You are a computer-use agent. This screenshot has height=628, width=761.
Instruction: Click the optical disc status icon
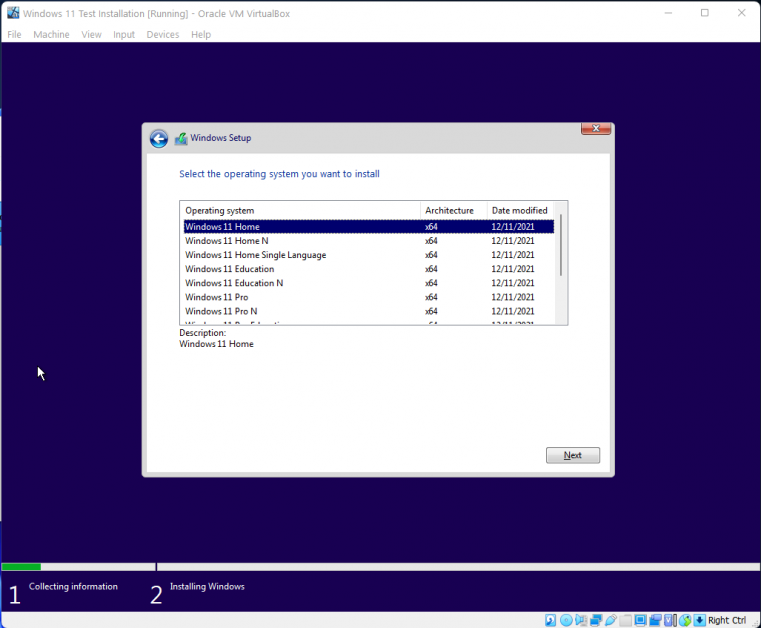[x=566, y=620]
